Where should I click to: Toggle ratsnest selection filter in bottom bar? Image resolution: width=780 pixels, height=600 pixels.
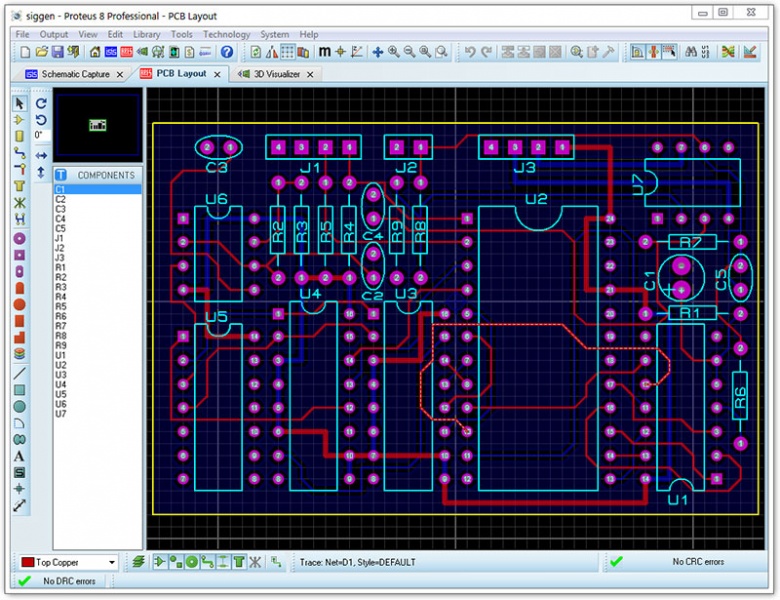255,562
